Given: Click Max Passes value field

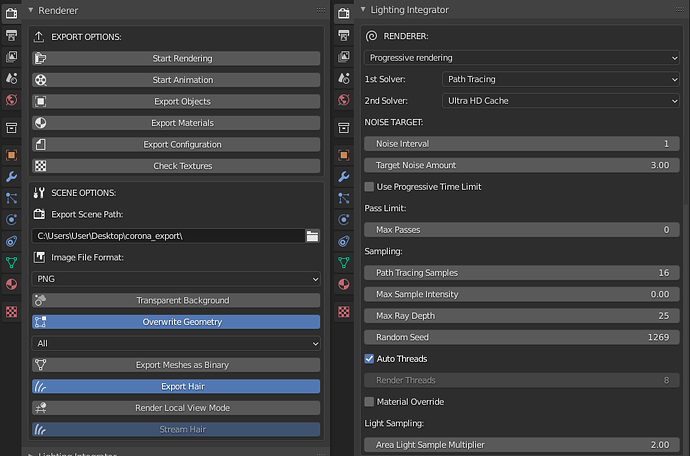Looking at the screenshot, I should click(x=522, y=230).
